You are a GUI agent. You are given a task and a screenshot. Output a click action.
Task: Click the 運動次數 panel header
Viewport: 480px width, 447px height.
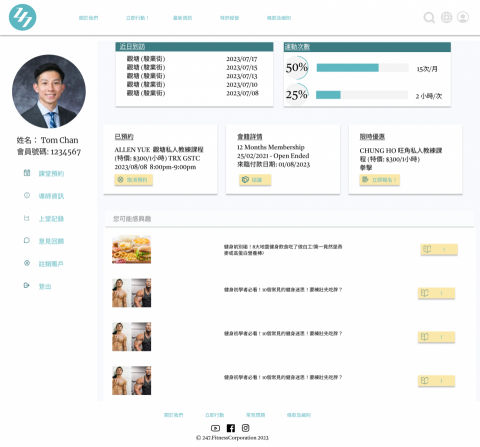click(x=367, y=47)
